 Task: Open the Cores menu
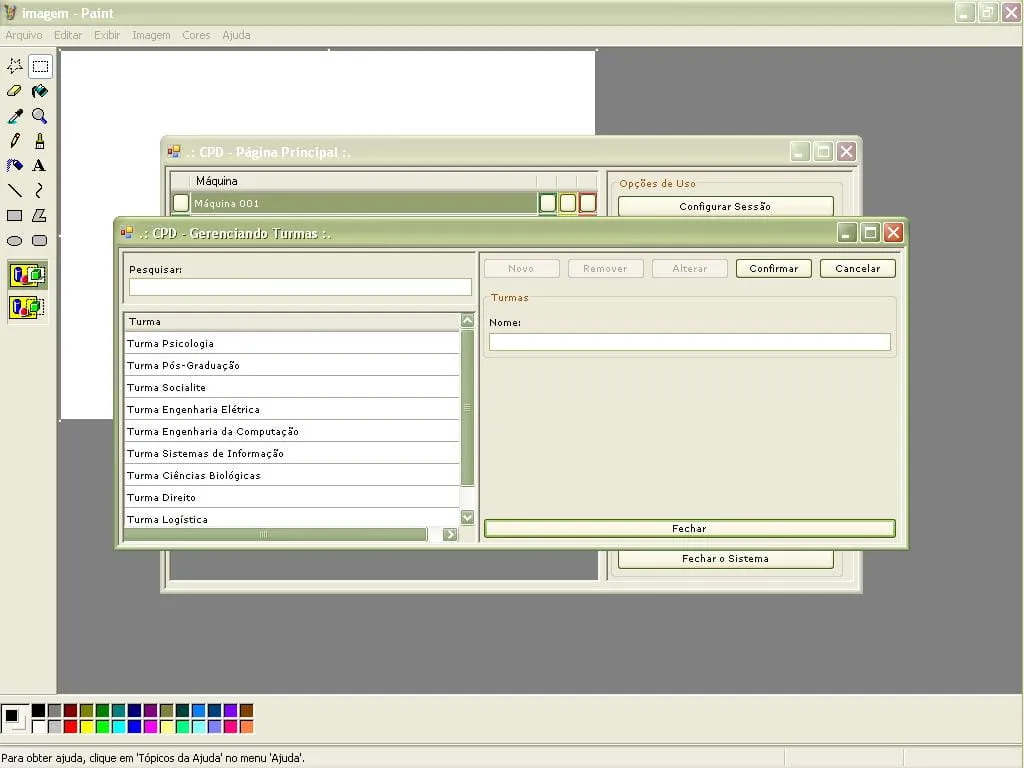tap(196, 35)
